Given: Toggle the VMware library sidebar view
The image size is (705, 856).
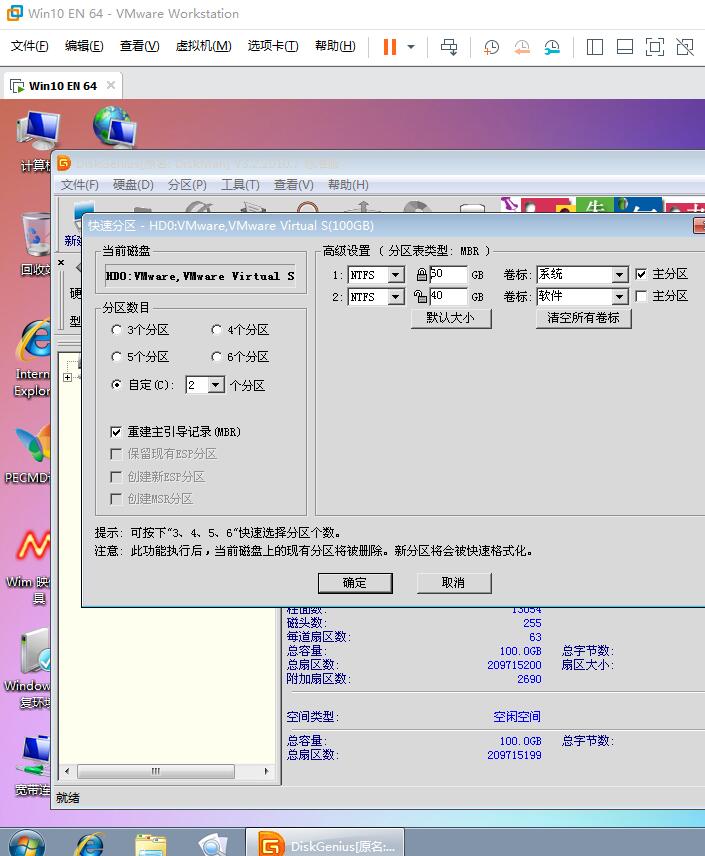Looking at the screenshot, I should tap(595, 47).
